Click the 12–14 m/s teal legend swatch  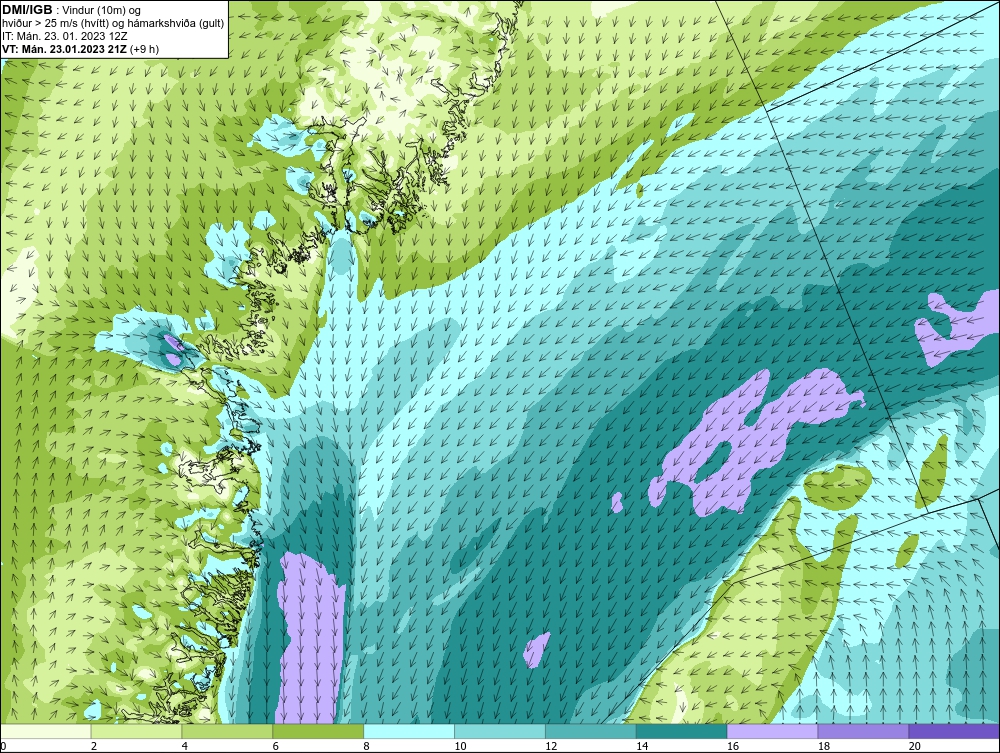591,731
